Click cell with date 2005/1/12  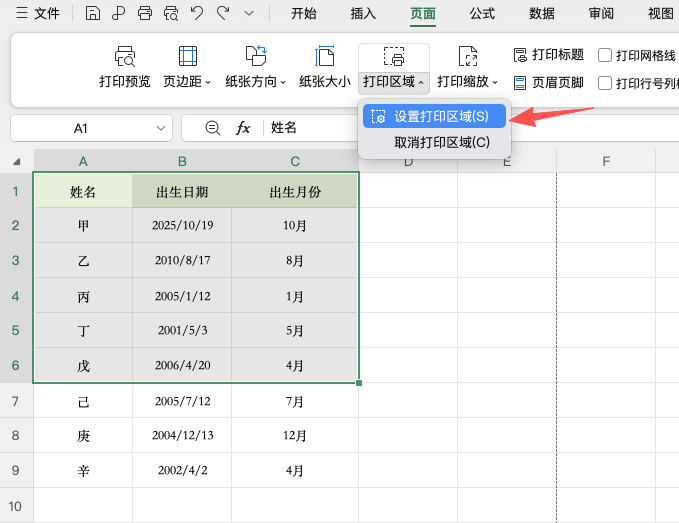click(182, 296)
